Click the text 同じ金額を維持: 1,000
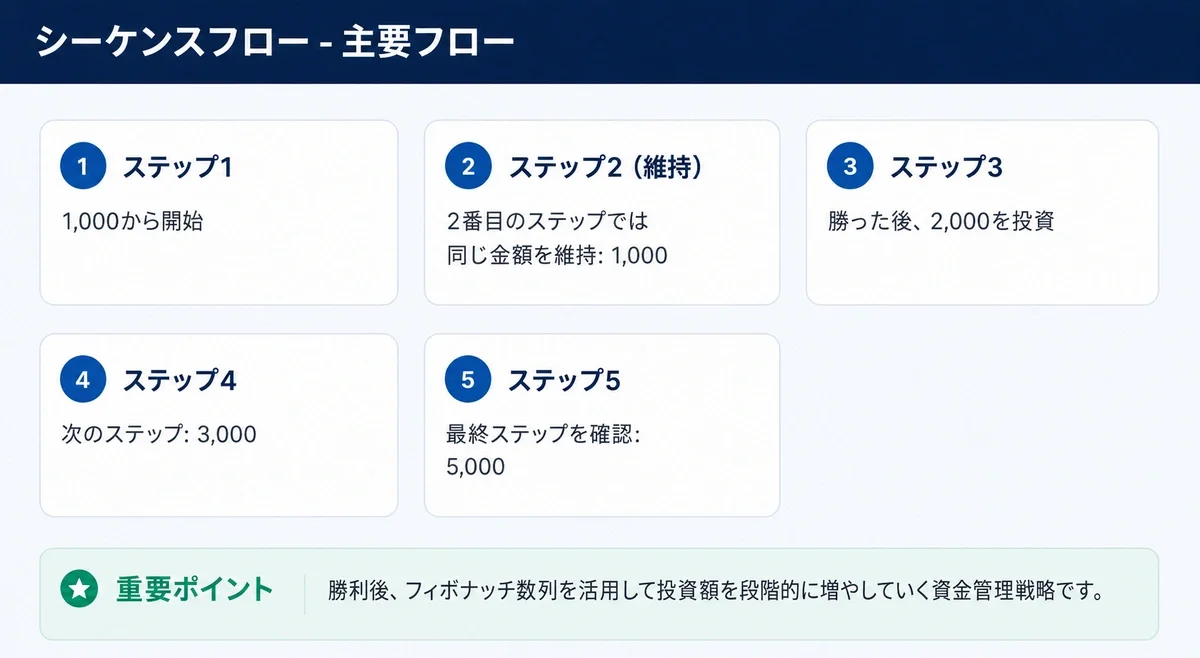The image size is (1200, 658). [x=557, y=255]
